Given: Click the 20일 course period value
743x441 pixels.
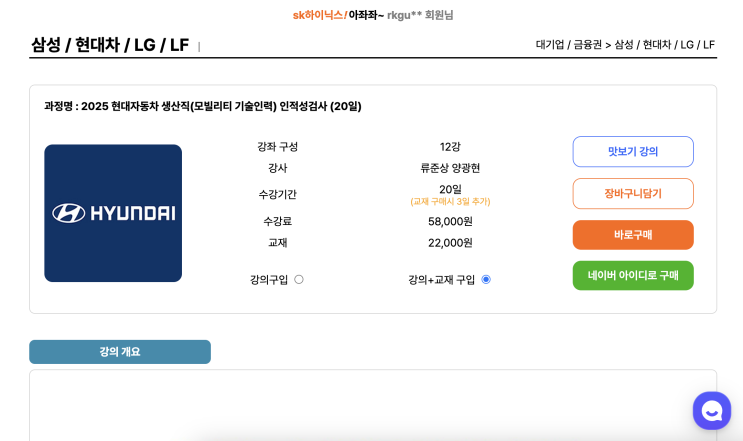Looking at the screenshot, I should pos(450,189).
